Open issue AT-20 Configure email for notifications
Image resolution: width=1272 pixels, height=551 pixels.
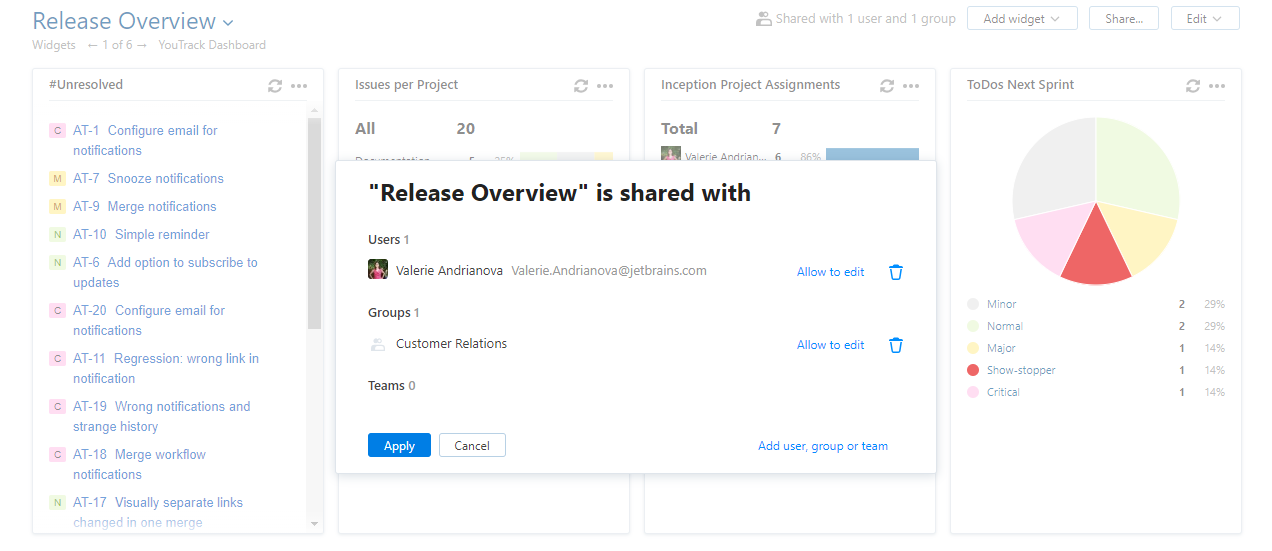pos(149,320)
